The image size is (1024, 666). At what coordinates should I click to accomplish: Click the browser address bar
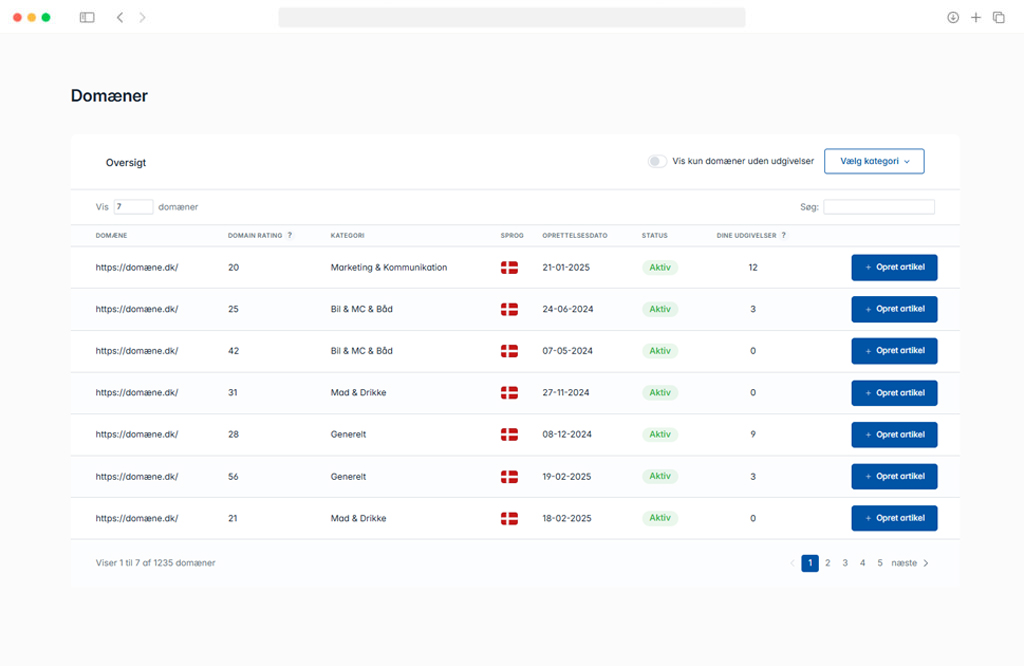tap(511, 17)
